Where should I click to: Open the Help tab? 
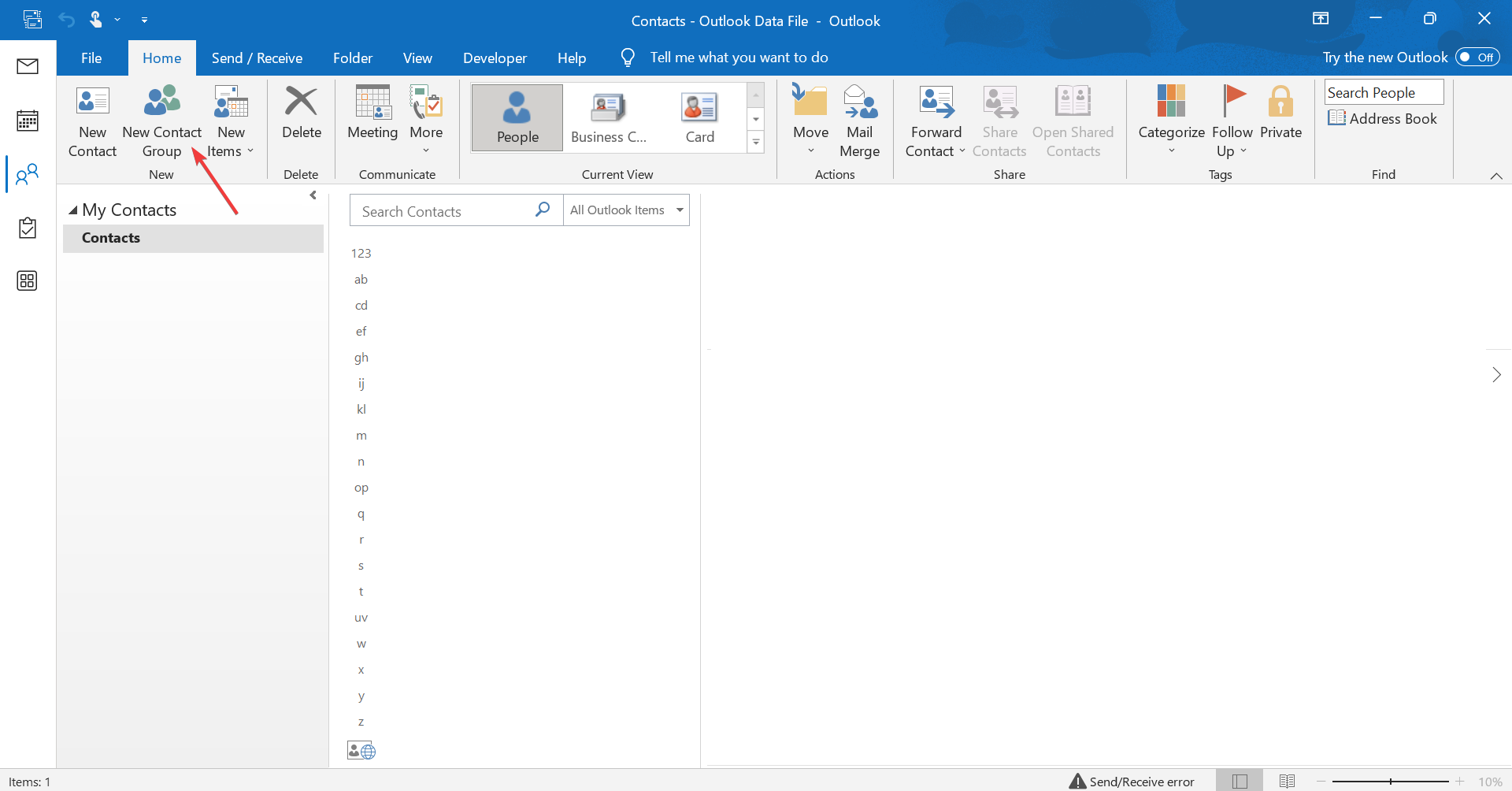(x=572, y=58)
